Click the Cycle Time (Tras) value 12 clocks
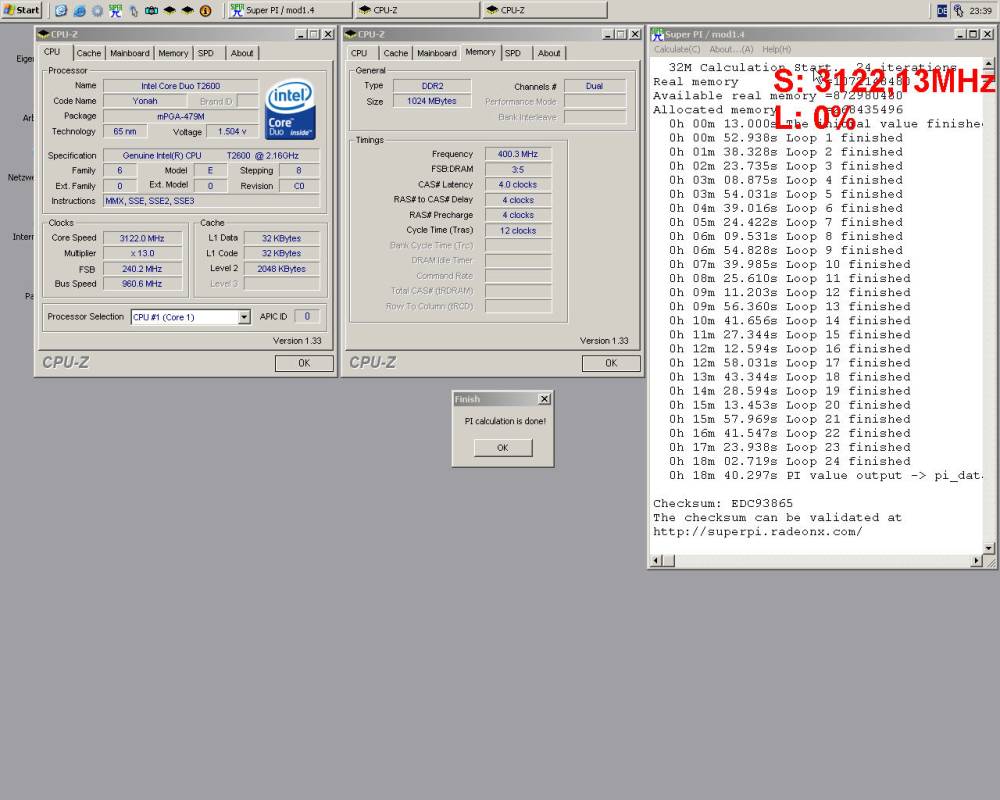The width and height of the screenshot is (1000, 800). [518, 230]
